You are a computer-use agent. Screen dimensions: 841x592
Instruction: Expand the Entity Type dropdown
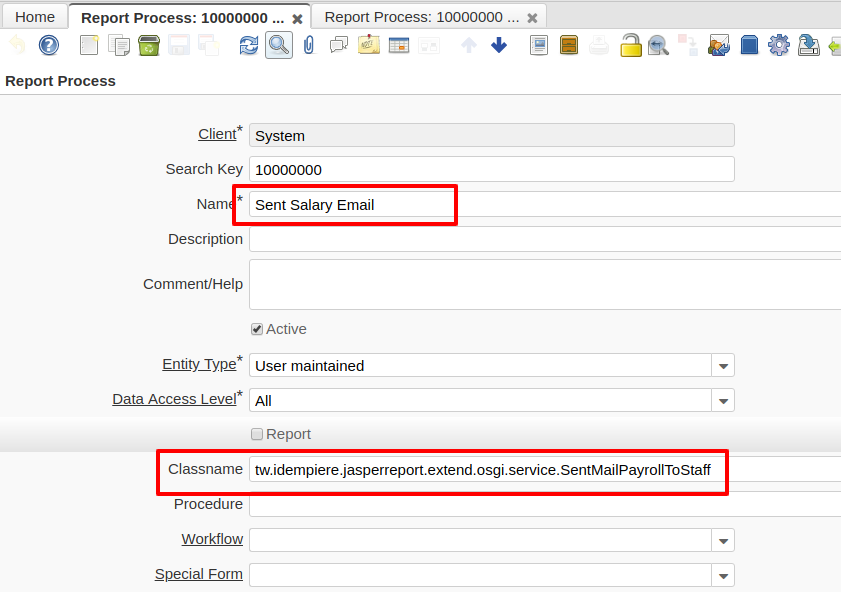[723, 366]
